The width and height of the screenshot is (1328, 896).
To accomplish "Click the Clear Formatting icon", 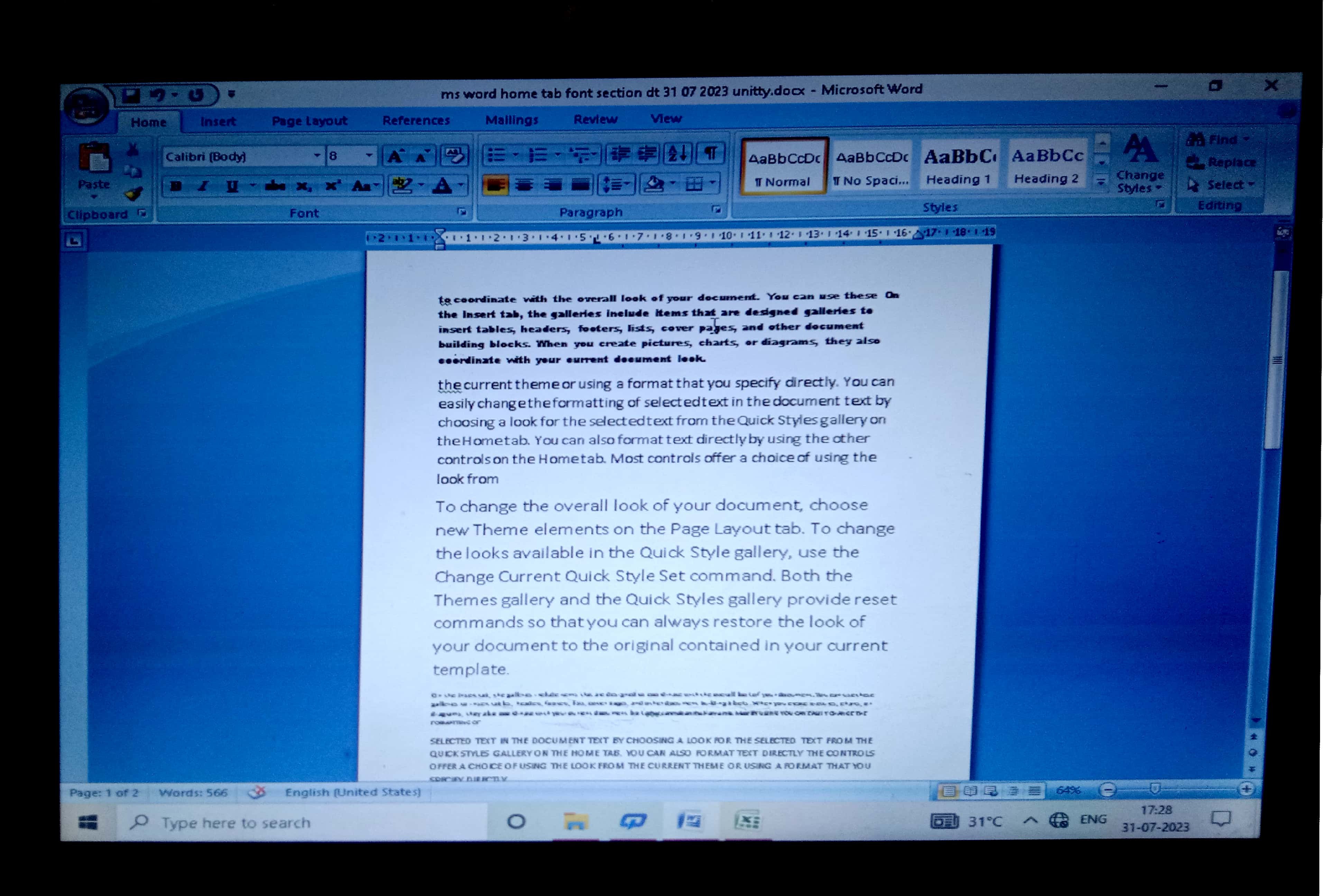I will pos(455,155).
